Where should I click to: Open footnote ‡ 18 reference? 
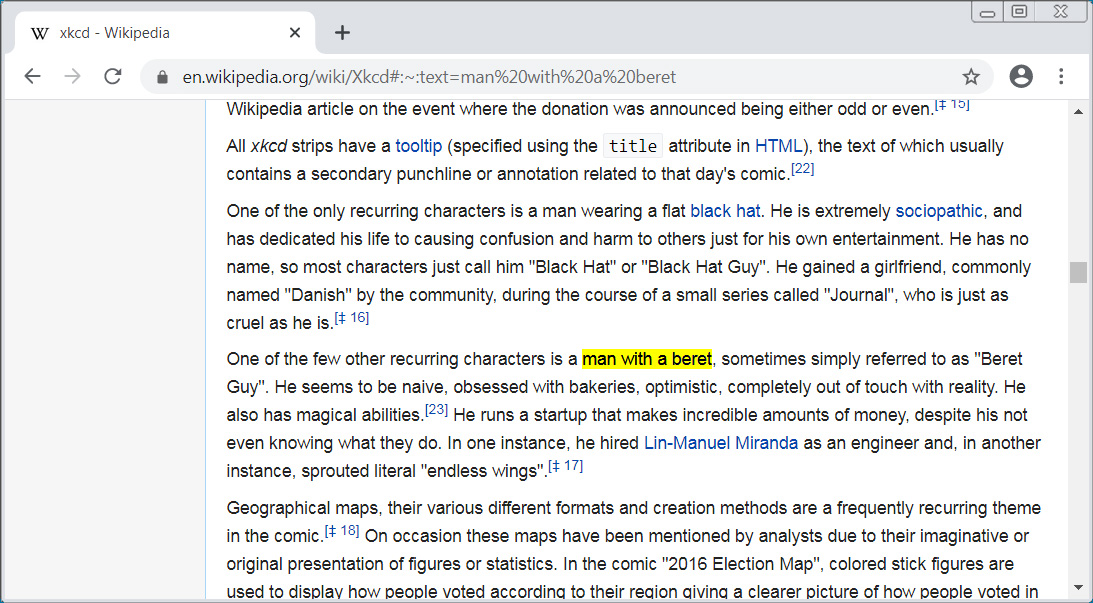pos(342,531)
